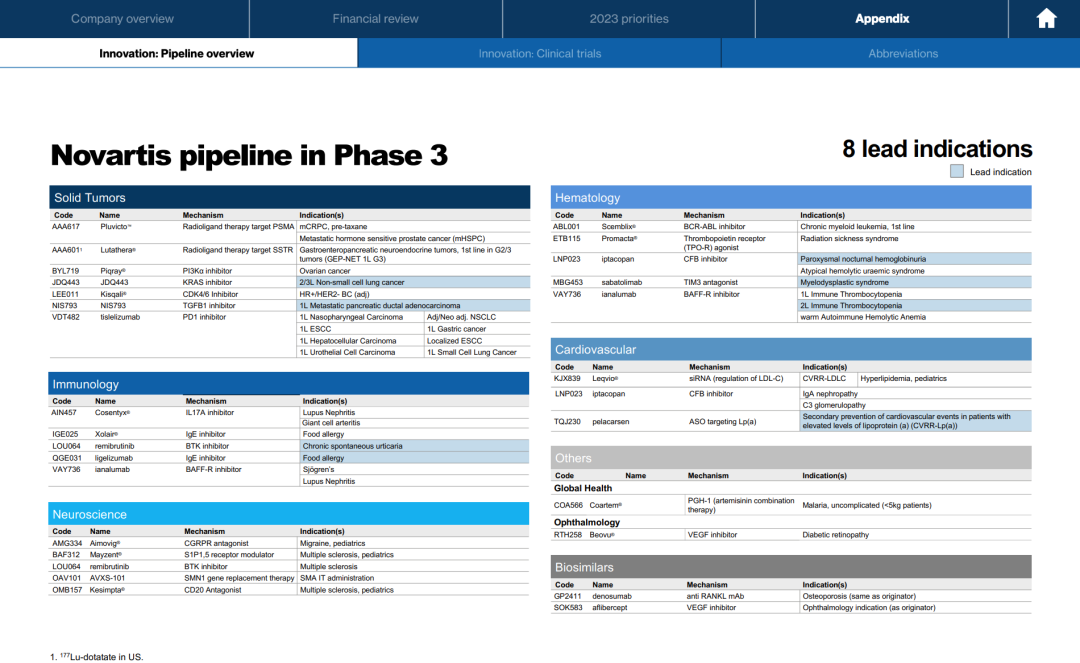
Task: Click the Lead indication legend swatch
Action: click(x=957, y=171)
